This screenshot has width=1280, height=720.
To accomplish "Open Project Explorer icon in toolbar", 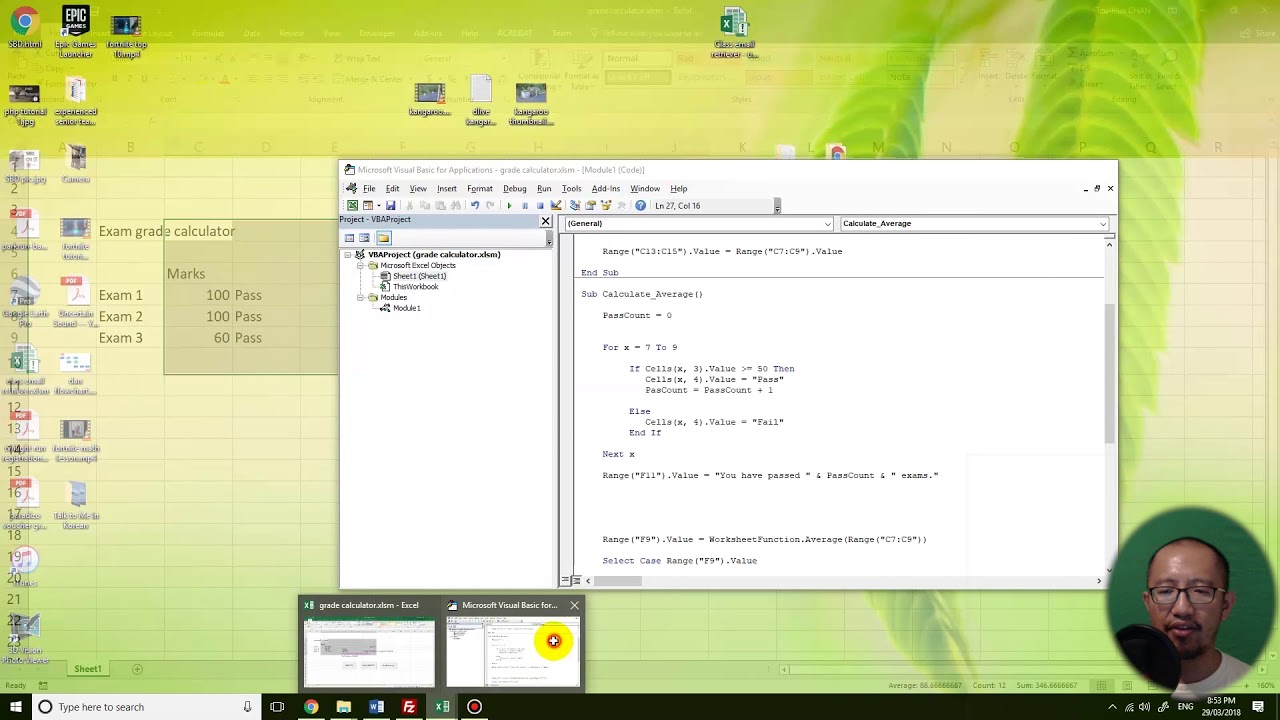I will pos(575,206).
